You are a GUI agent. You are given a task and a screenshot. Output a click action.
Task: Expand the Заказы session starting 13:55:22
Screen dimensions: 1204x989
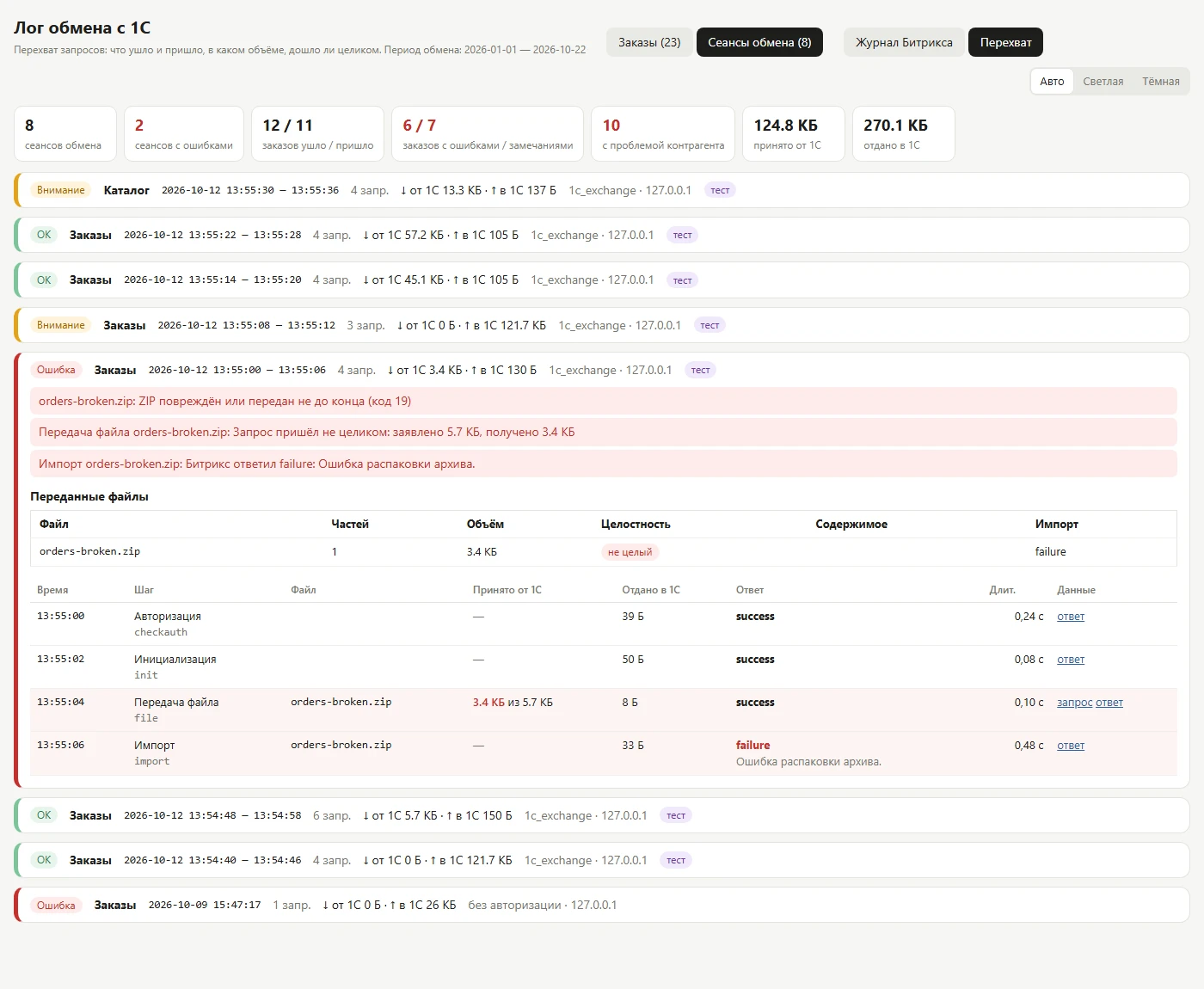[602, 235]
